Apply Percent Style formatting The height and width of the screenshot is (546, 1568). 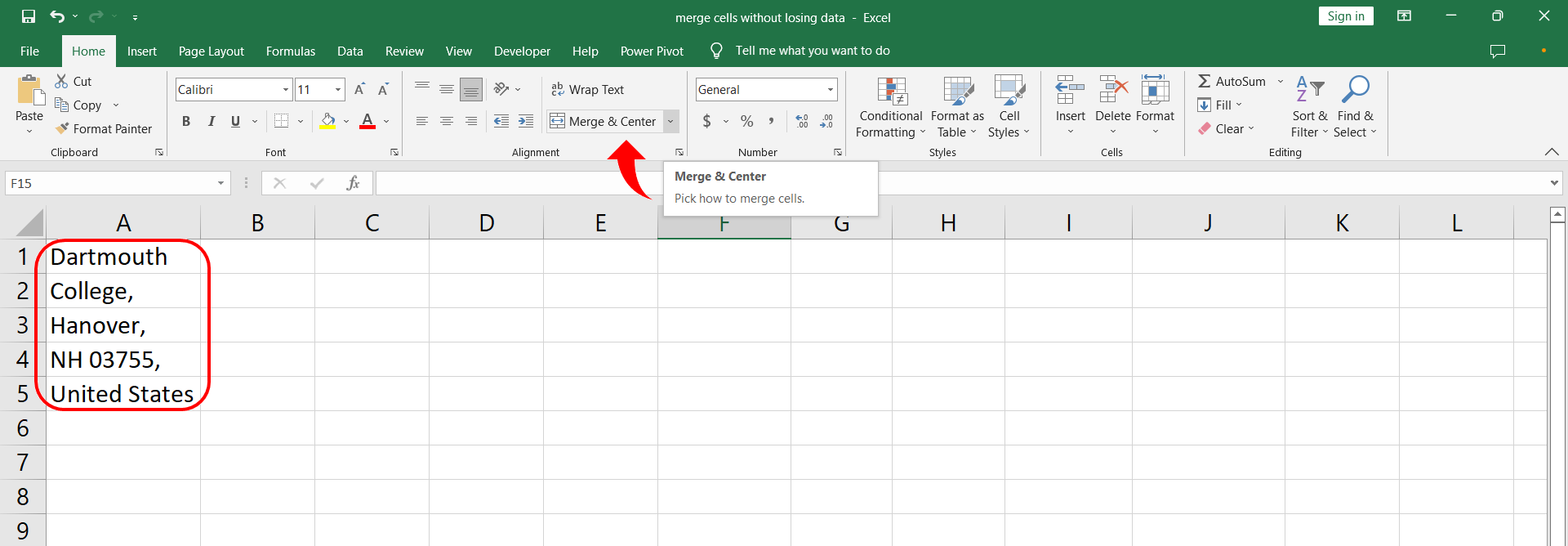(746, 121)
